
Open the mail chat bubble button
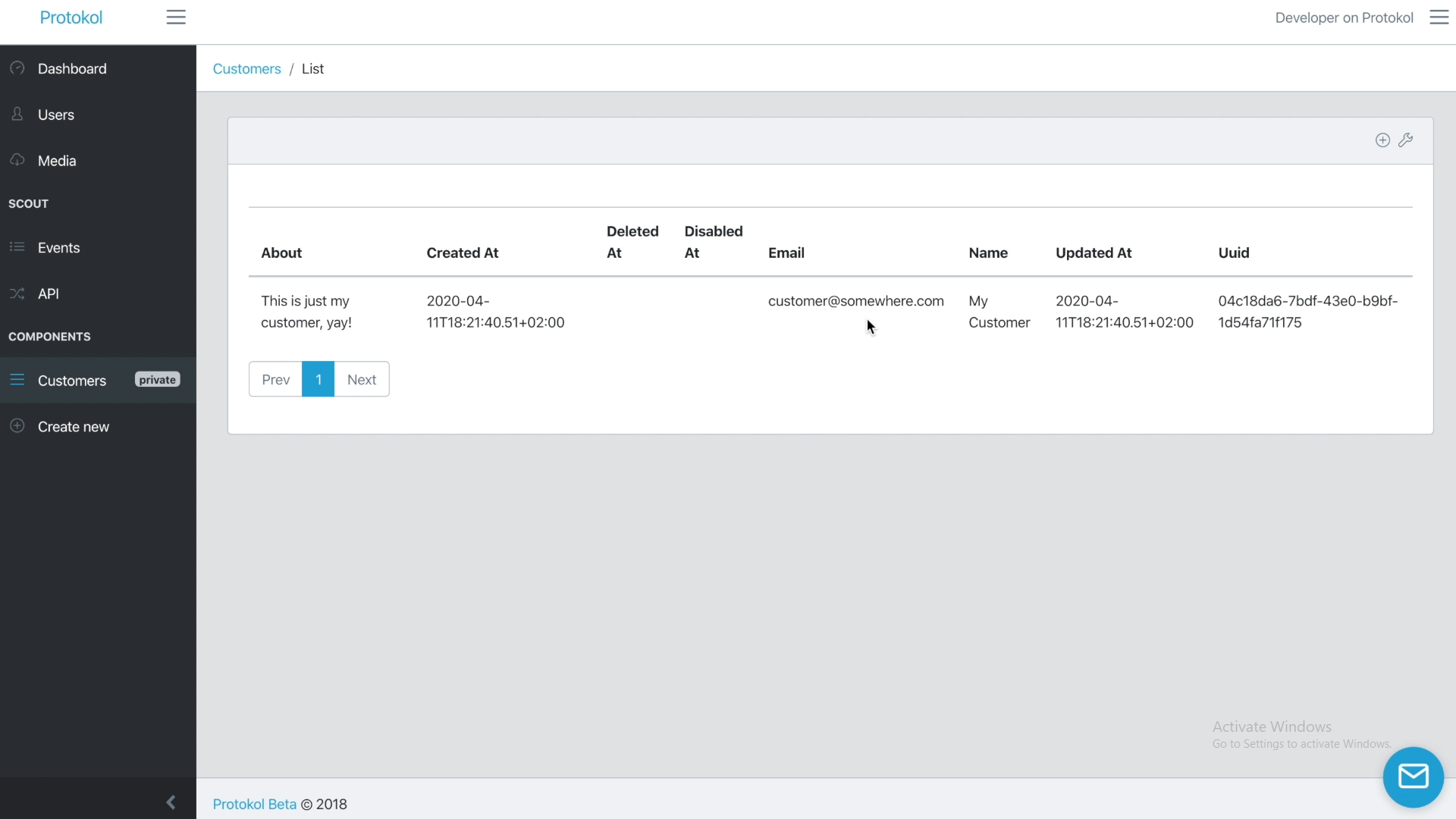tap(1413, 777)
